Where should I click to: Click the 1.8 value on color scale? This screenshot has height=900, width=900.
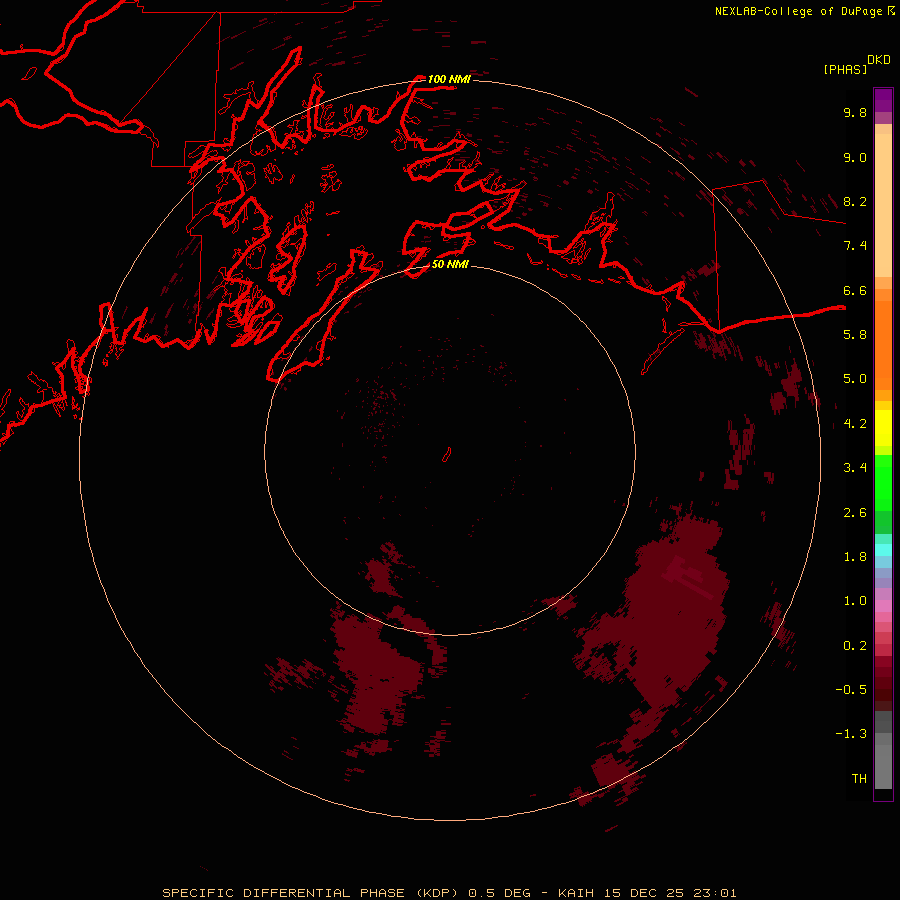pos(855,557)
